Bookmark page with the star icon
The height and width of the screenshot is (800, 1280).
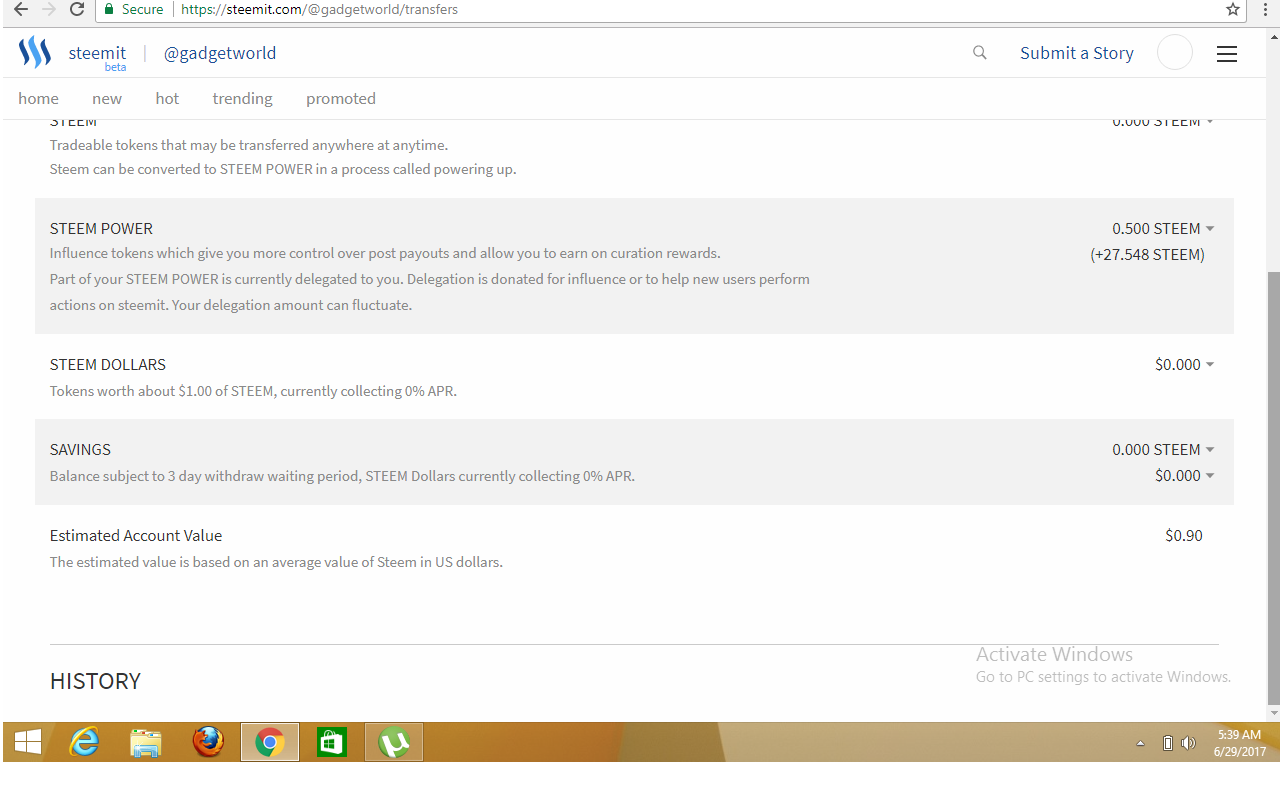click(x=1233, y=9)
